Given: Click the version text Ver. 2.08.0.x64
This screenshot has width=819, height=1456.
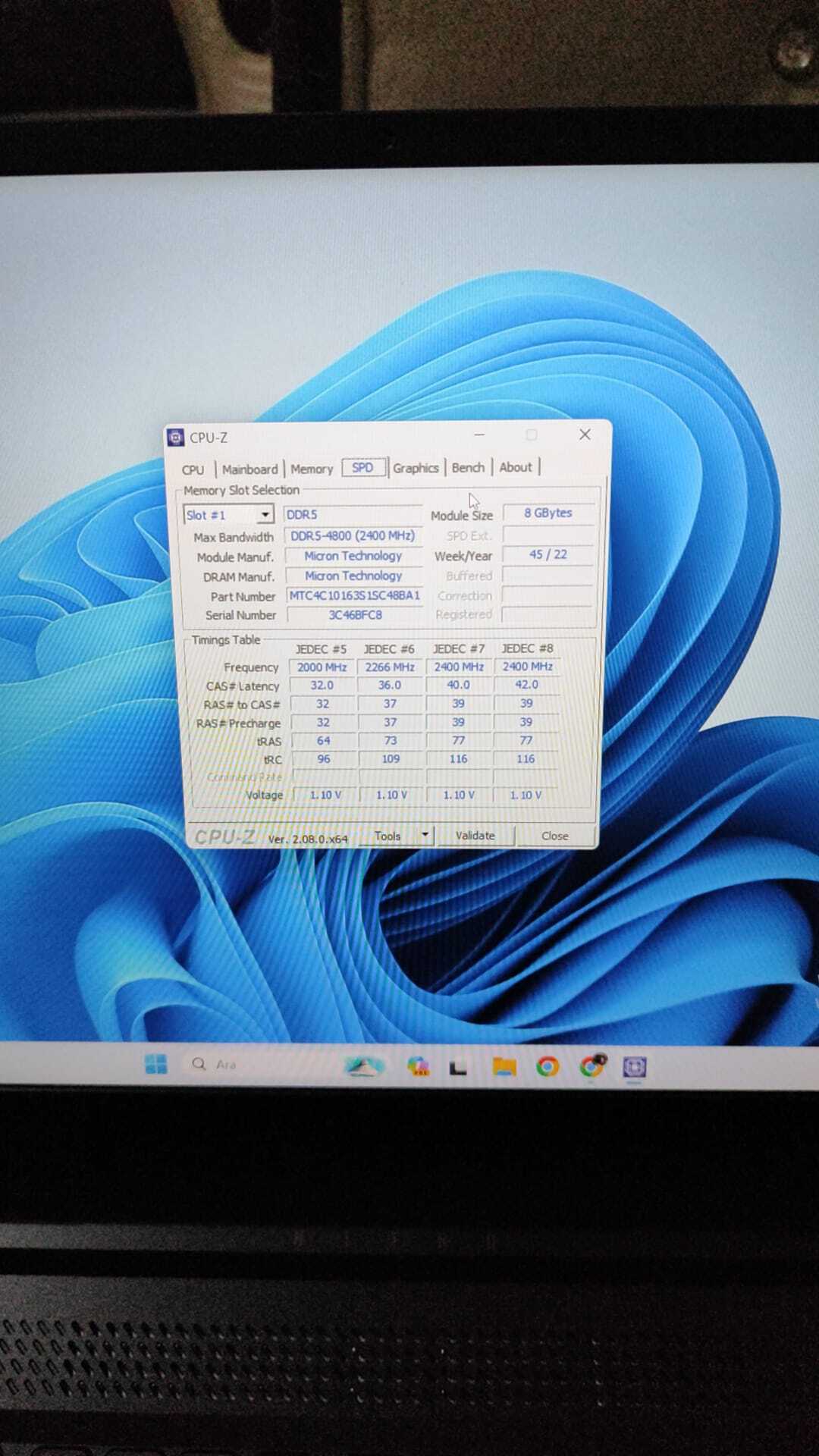Looking at the screenshot, I should [x=307, y=839].
